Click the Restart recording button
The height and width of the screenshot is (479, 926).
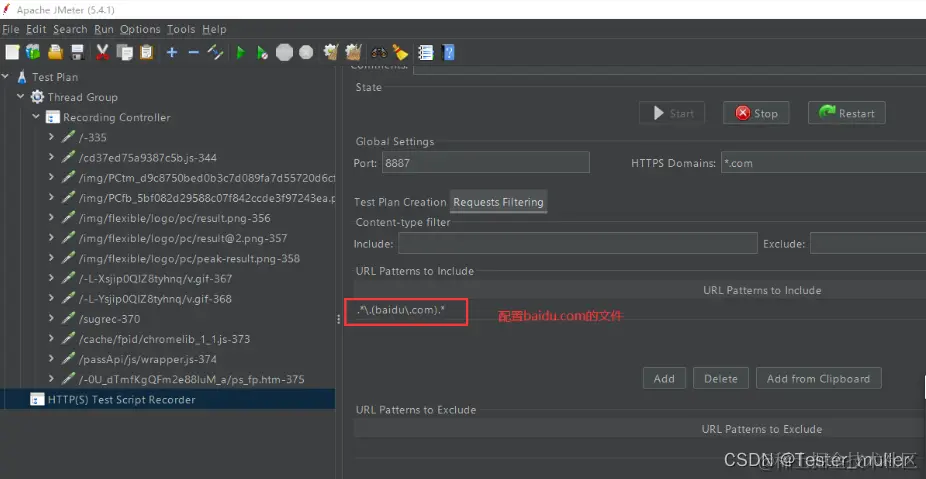(x=846, y=113)
